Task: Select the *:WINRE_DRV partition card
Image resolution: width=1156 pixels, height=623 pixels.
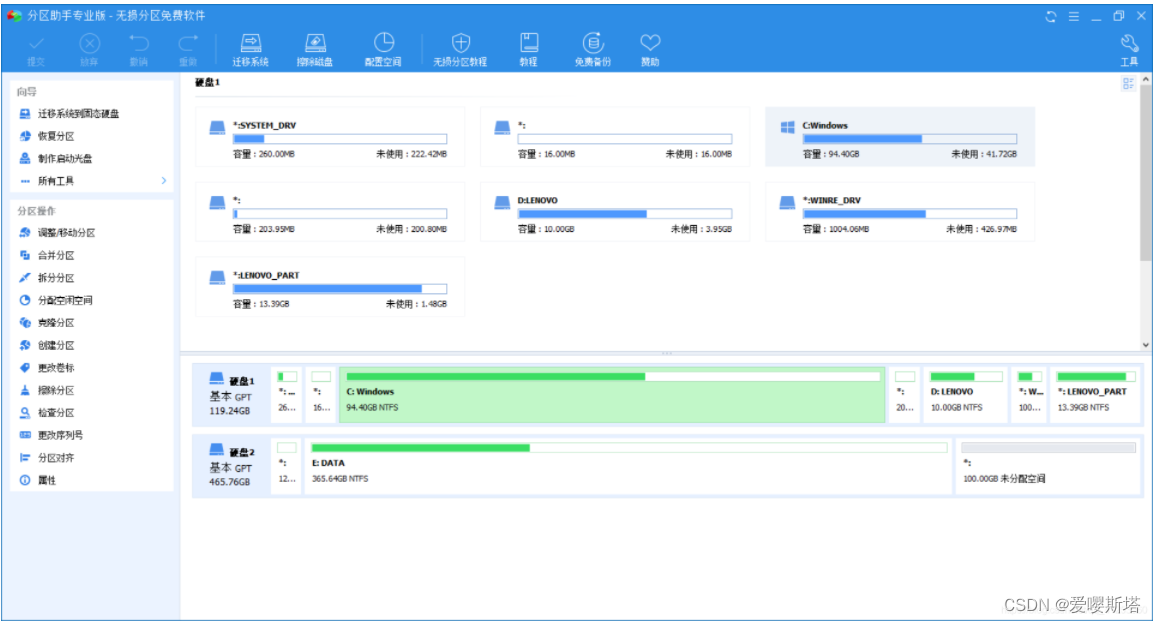Action: coord(900,212)
